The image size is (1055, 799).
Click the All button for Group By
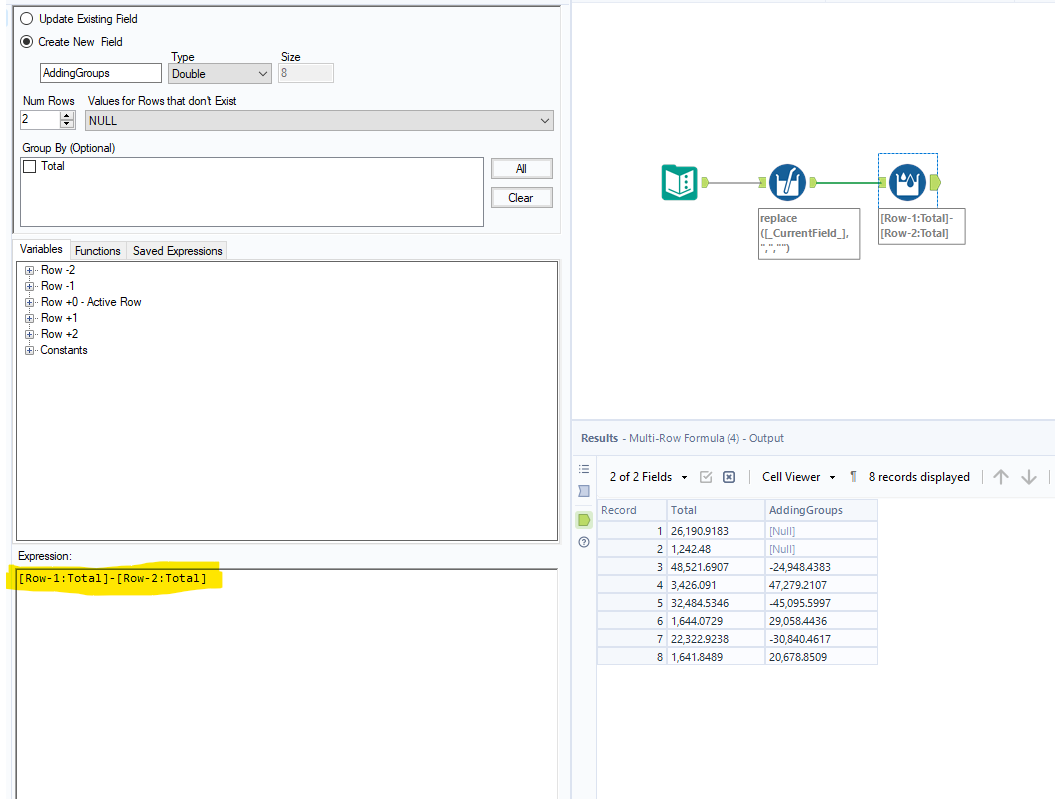(x=521, y=168)
